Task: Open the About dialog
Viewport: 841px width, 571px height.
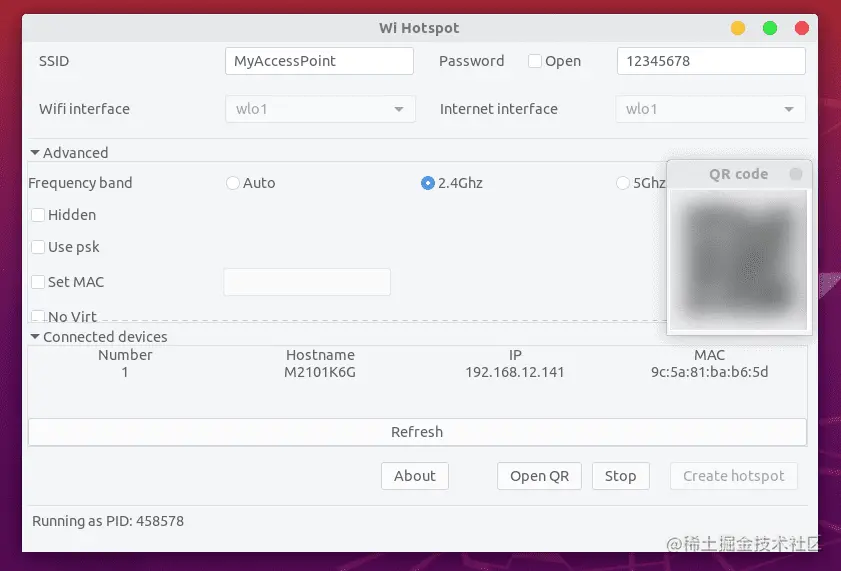Action: pyautogui.click(x=415, y=476)
